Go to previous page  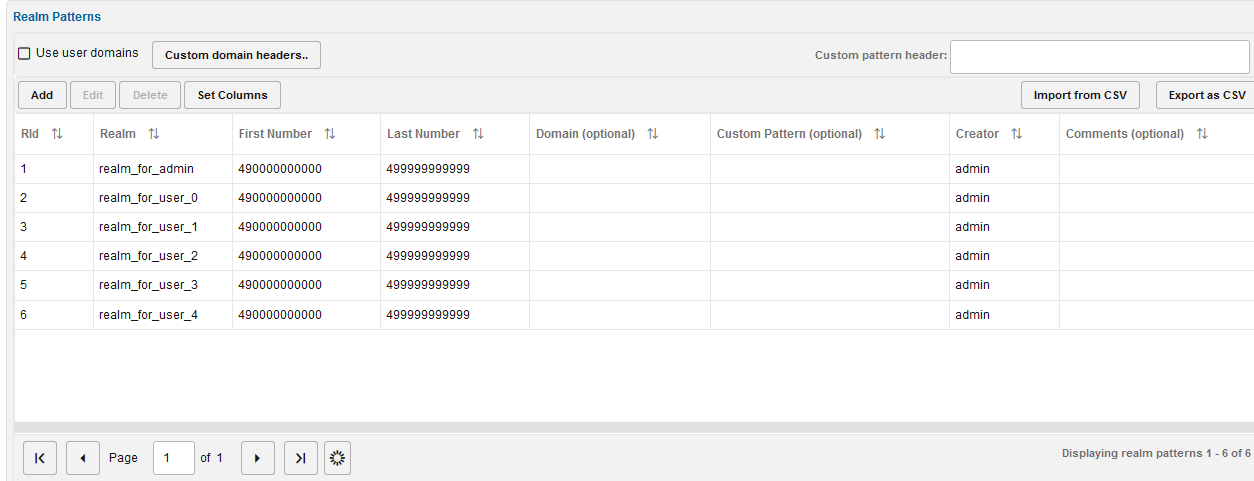click(83, 458)
